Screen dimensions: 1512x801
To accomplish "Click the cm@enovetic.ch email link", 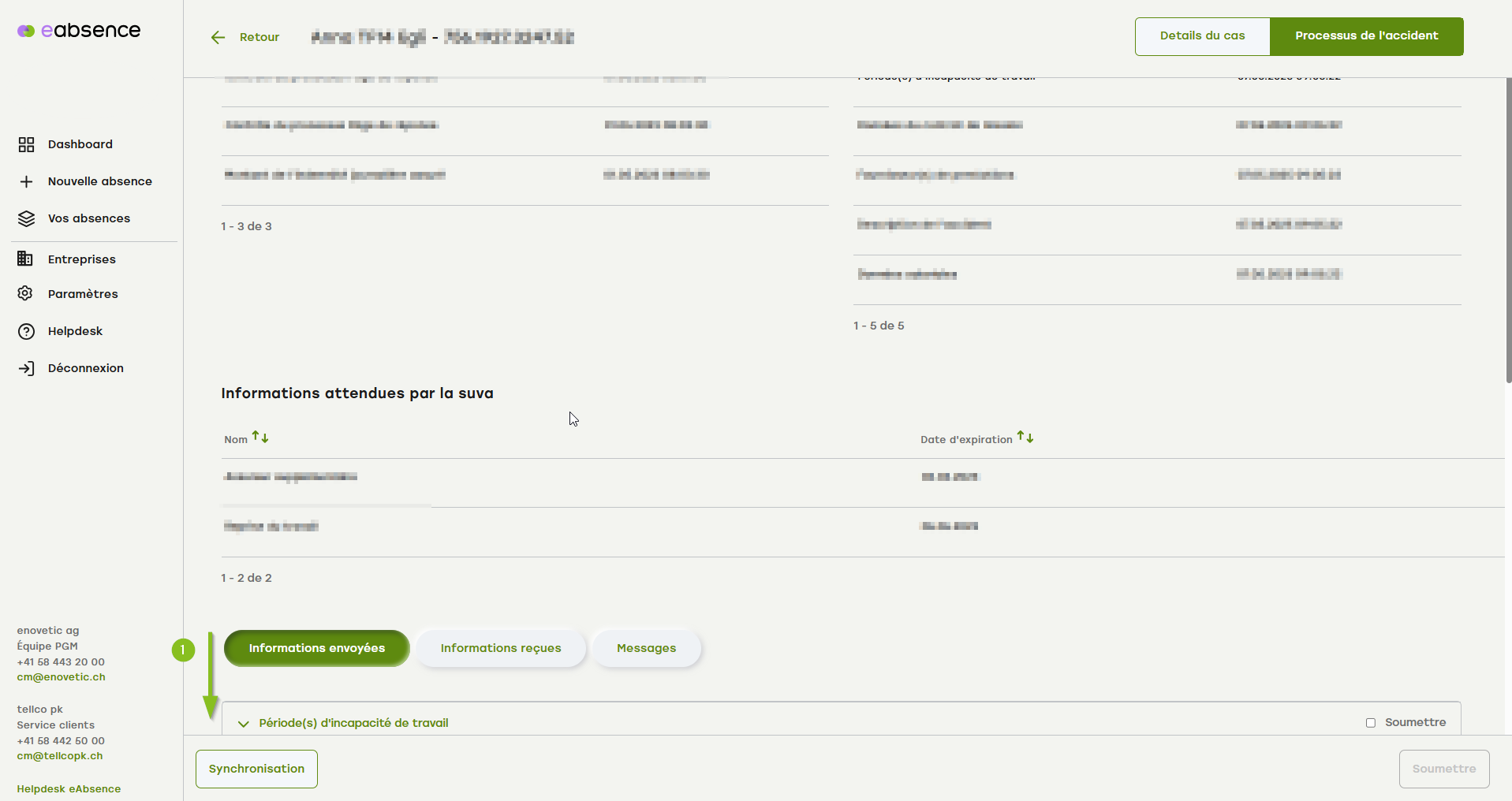I will [x=61, y=677].
